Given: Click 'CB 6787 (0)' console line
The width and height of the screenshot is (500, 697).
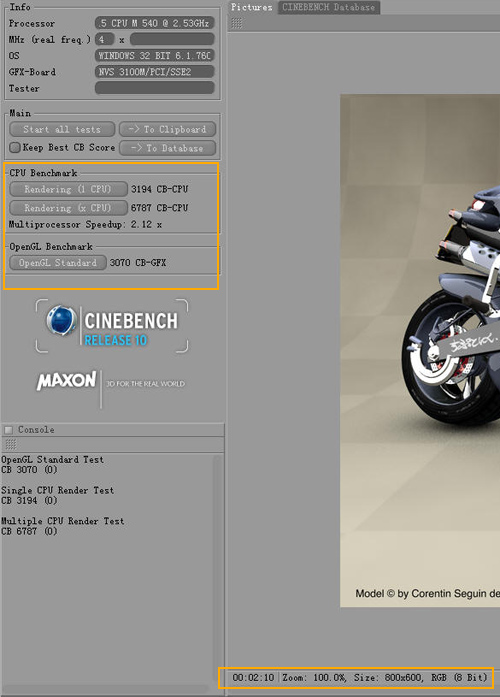Looking at the screenshot, I should [29, 531].
